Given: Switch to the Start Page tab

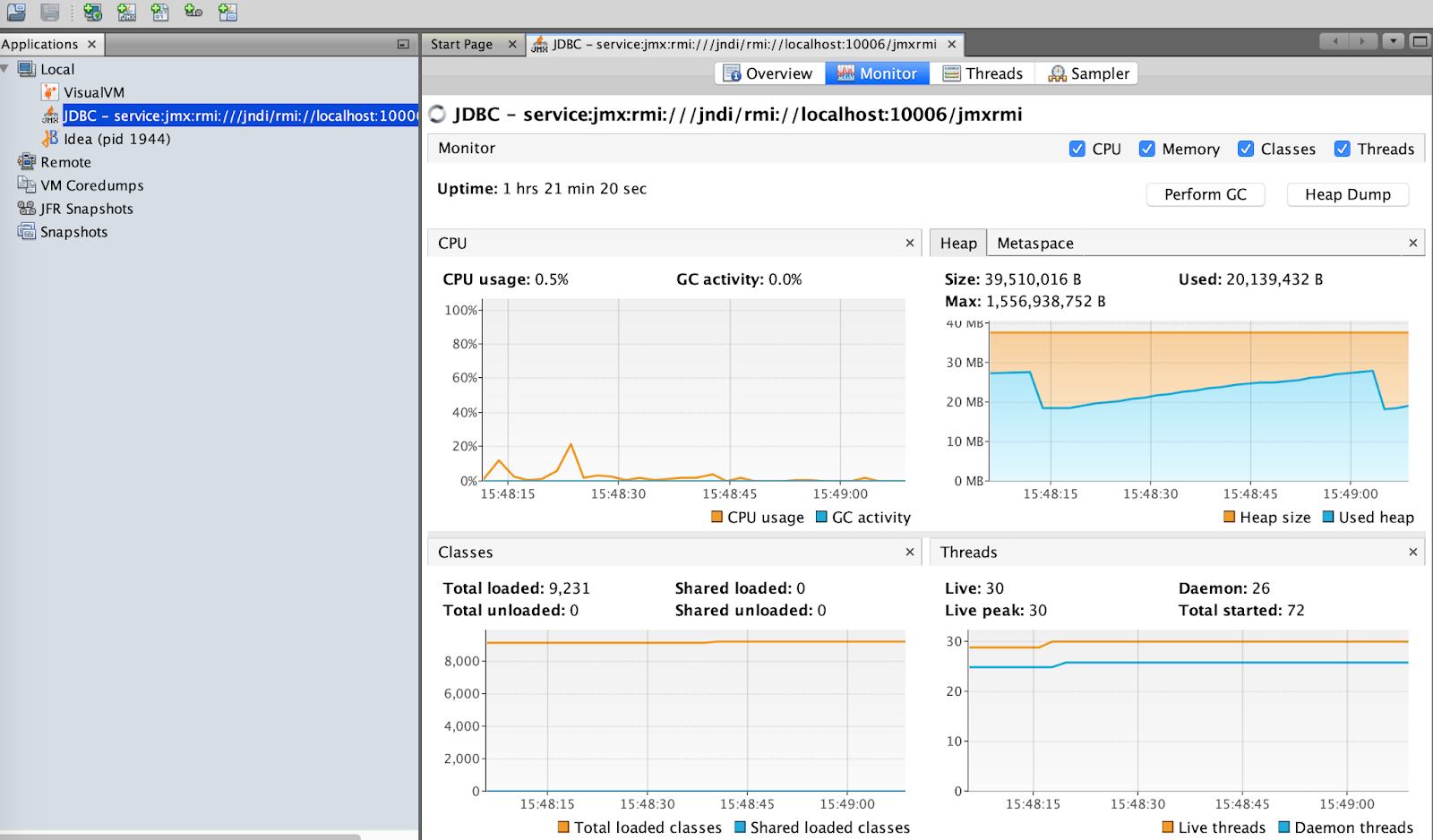Looking at the screenshot, I should click(x=461, y=44).
